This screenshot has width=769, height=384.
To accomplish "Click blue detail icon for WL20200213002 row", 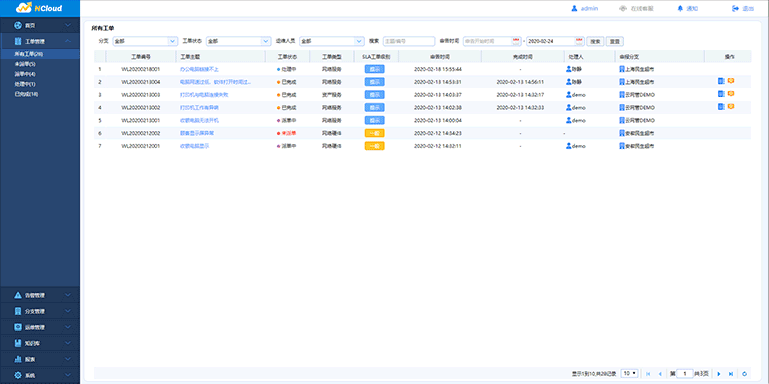I will [721, 106].
